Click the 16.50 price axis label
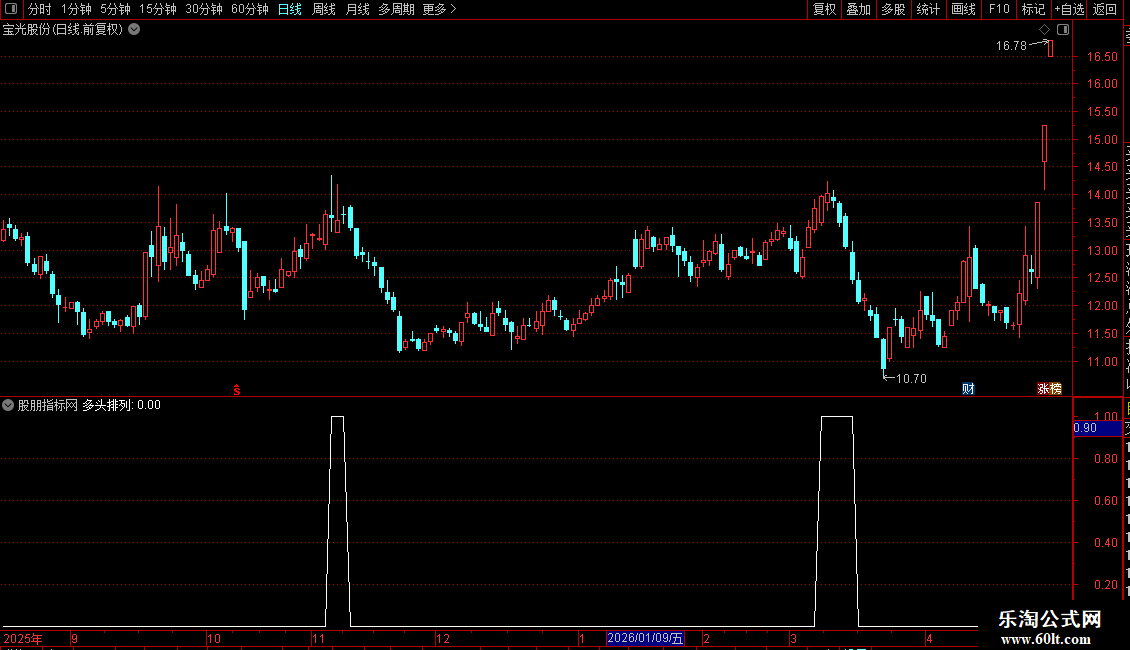 tap(1103, 56)
